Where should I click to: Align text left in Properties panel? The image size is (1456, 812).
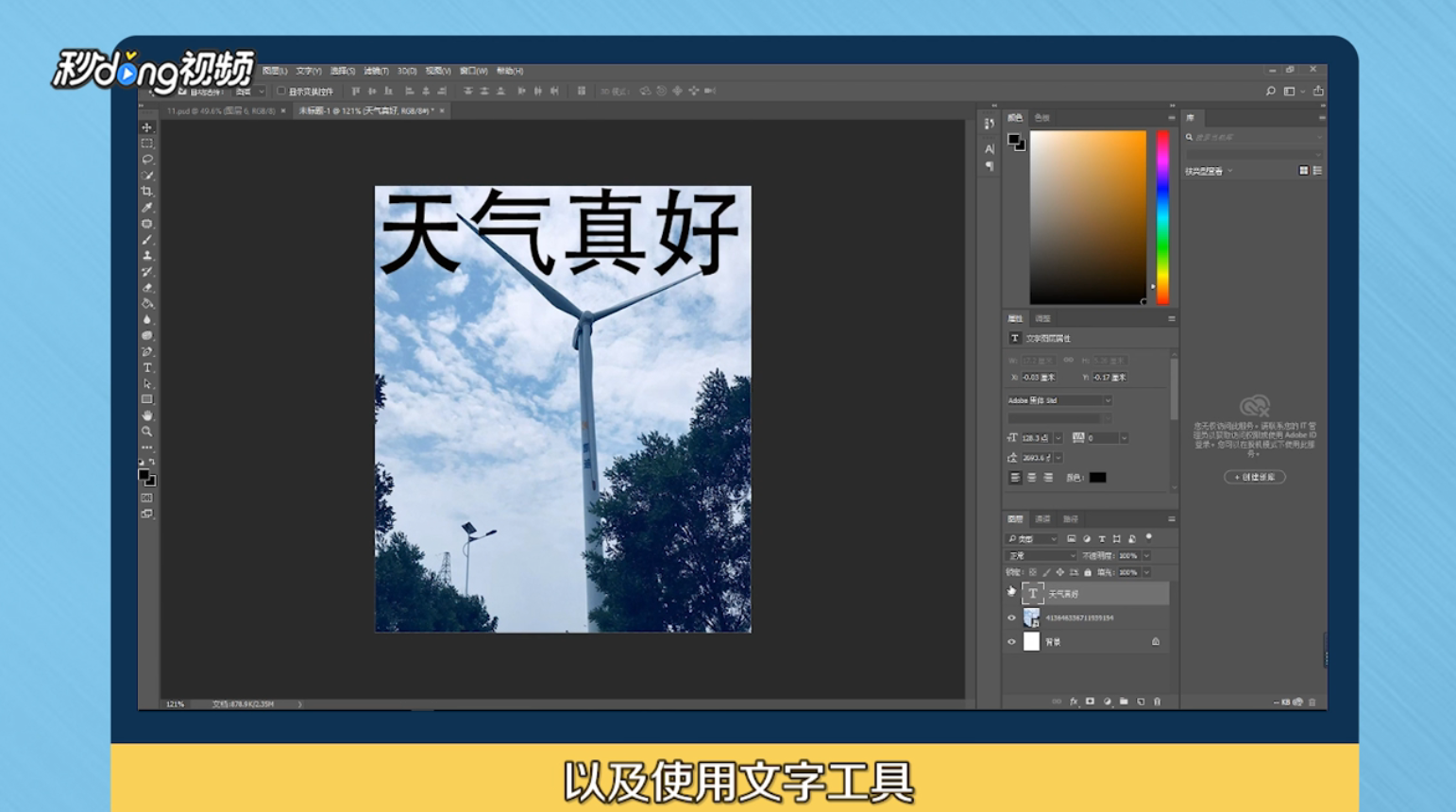coord(1015,478)
